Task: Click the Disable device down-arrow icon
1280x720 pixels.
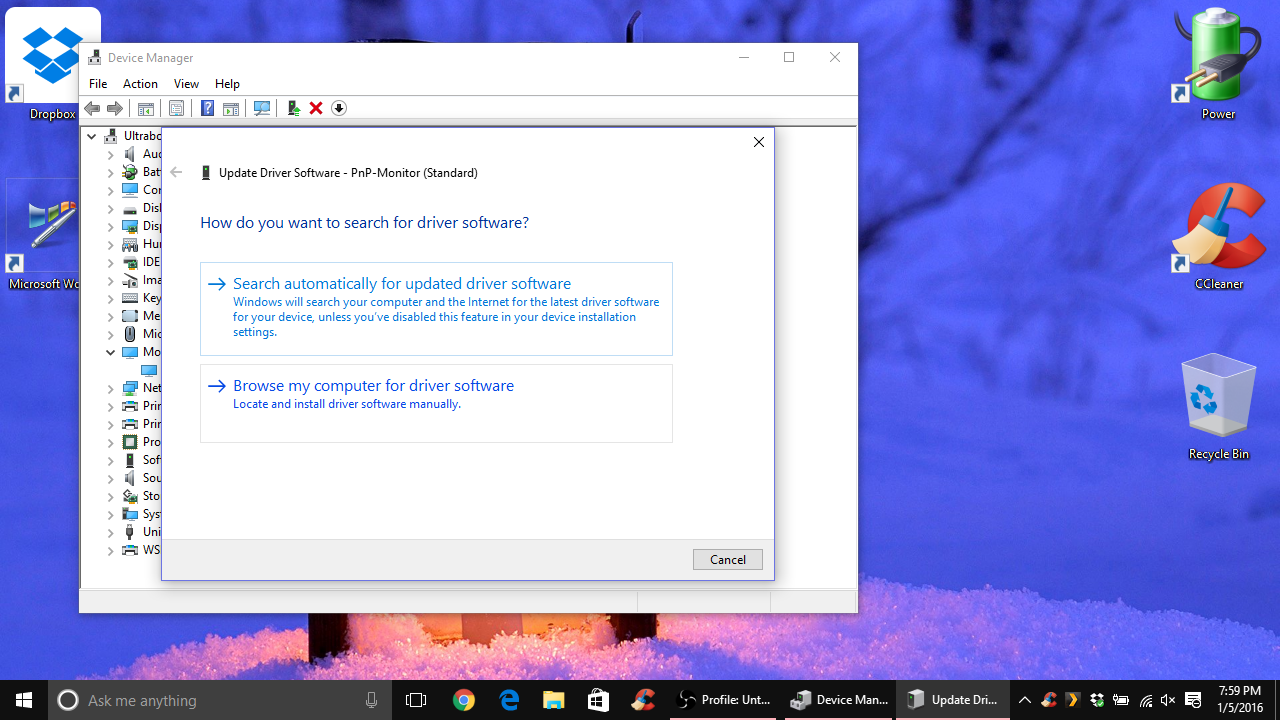Action: click(x=339, y=108)
